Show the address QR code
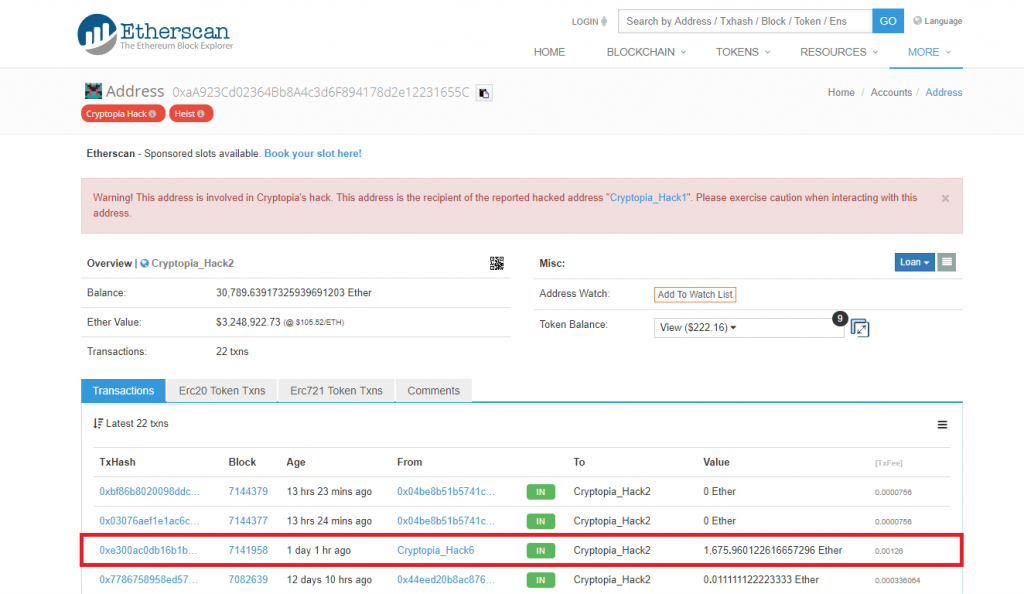The width and height of the screenshot is (1024, 594). [x=496, y=263]
